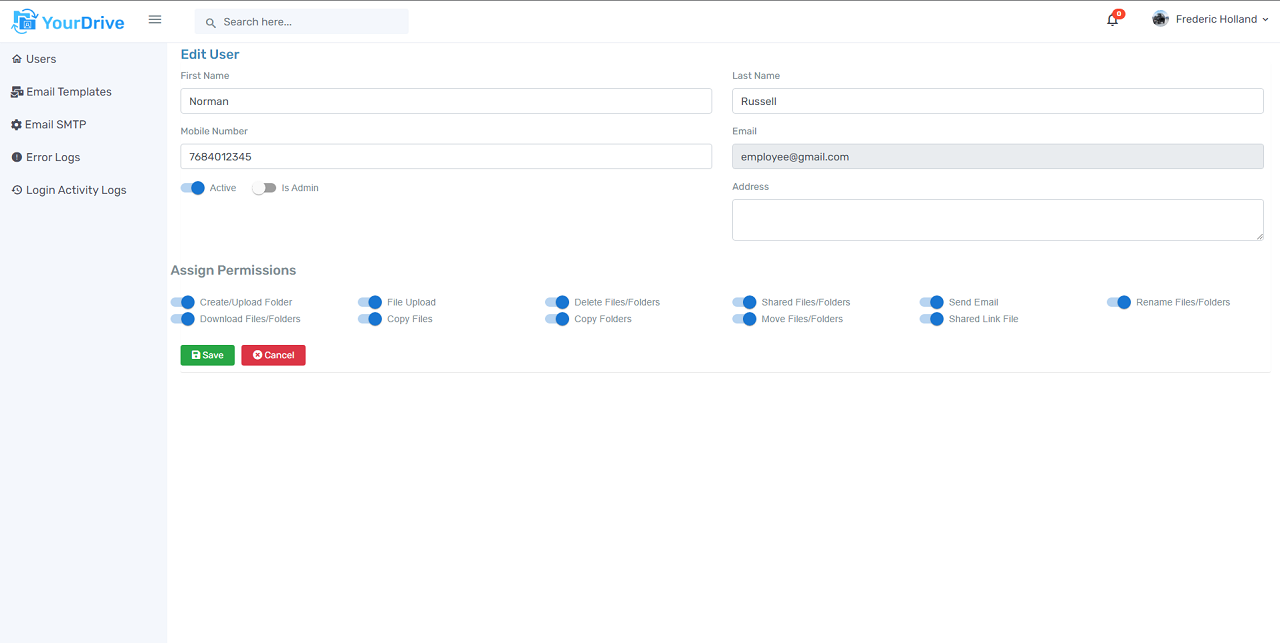1280x643 pixels.
Task: Click the Mobile Number field
Action: (x=446, y=156)
